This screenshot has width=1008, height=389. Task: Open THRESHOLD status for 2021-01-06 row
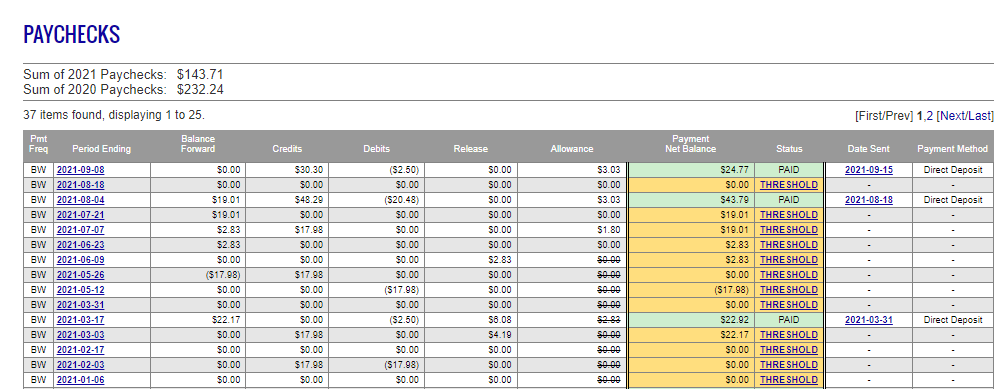[789, 380]
